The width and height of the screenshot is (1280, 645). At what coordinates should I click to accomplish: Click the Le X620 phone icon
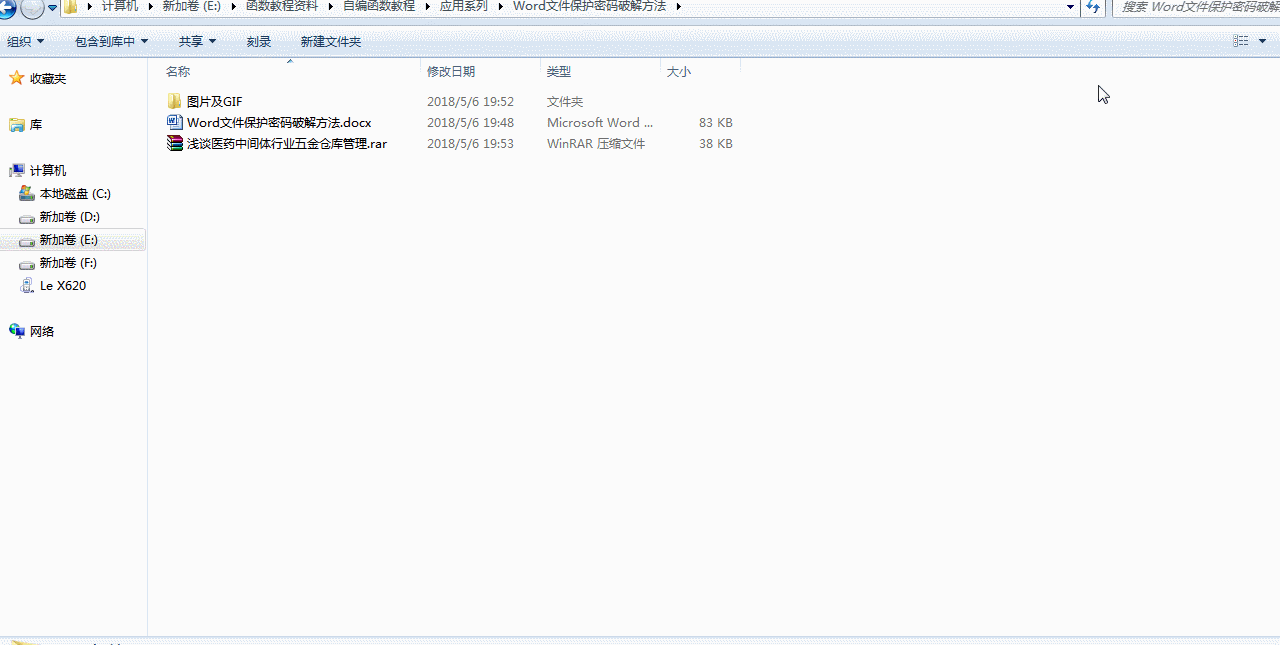(27, 286)
